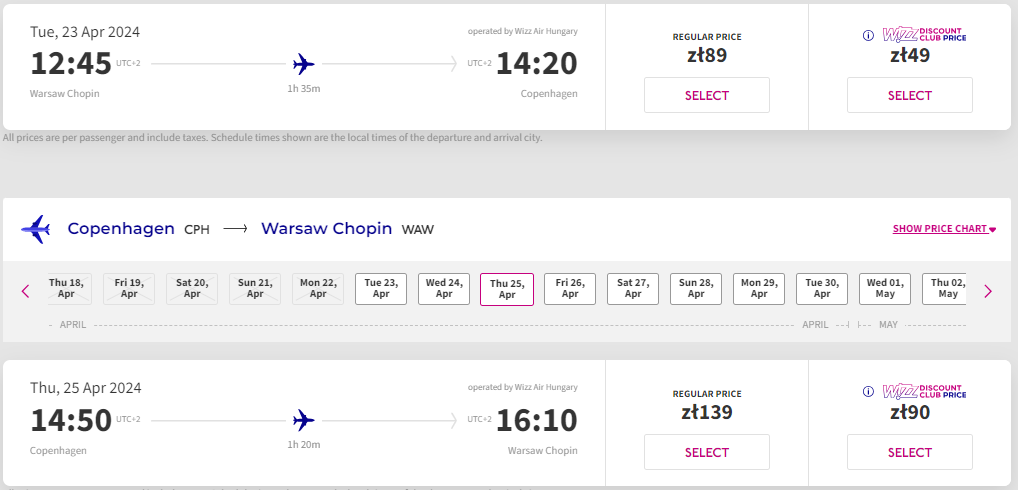The image size is (1018, 490).
Task: Click the Thu 25, Apr selected date
Action: pyautogui.click(x=507, y=289)
